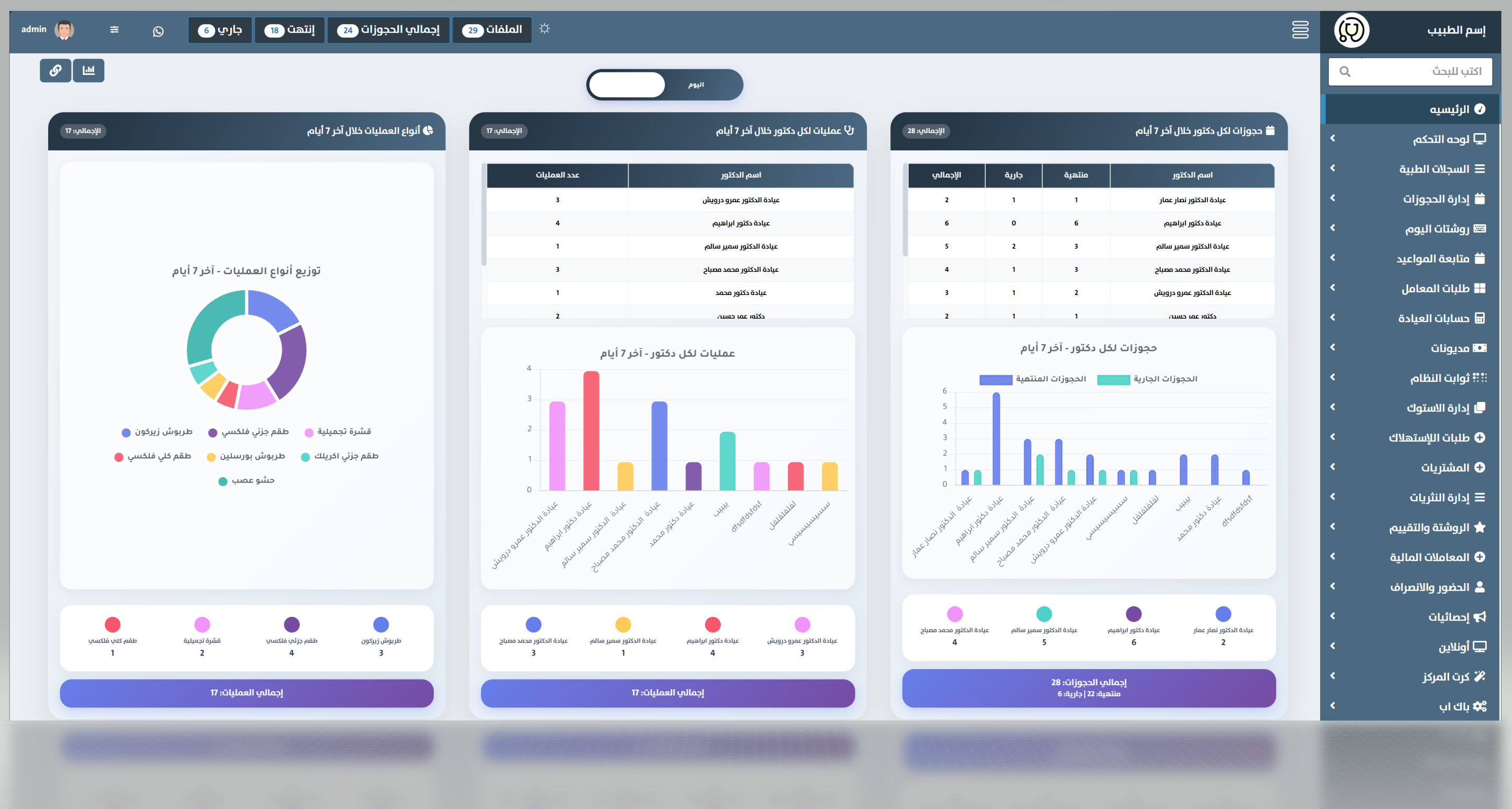Click the WhatsApp icon in top bar

[158, 31]
